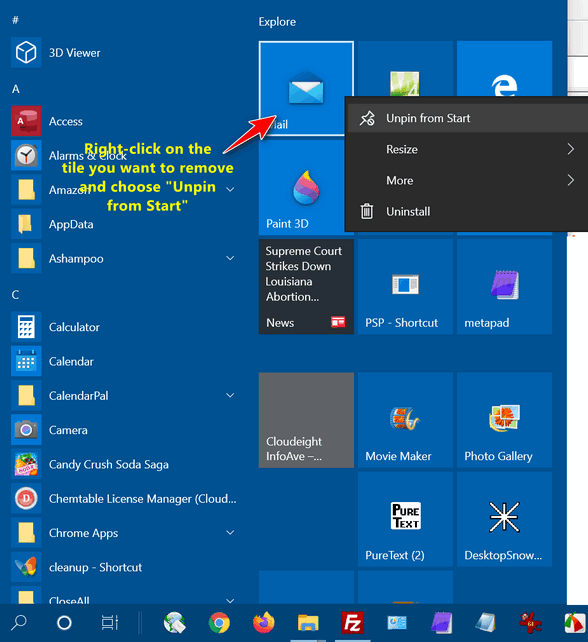
Task: Open FileZilla from the taskbar
Action: [x=353, y=623]
